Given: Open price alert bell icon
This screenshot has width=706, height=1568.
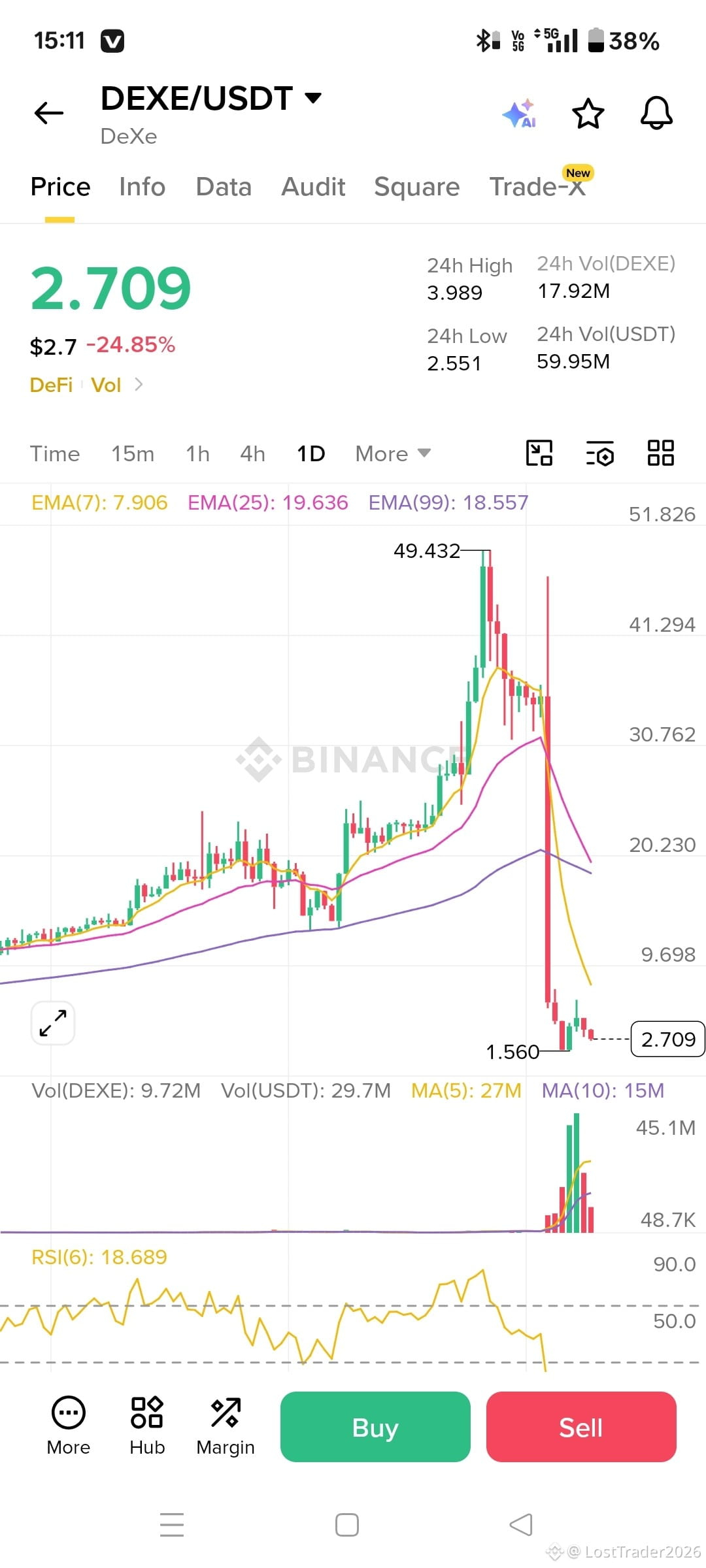Looking at the screenshot, I should [x=656, y=113].
